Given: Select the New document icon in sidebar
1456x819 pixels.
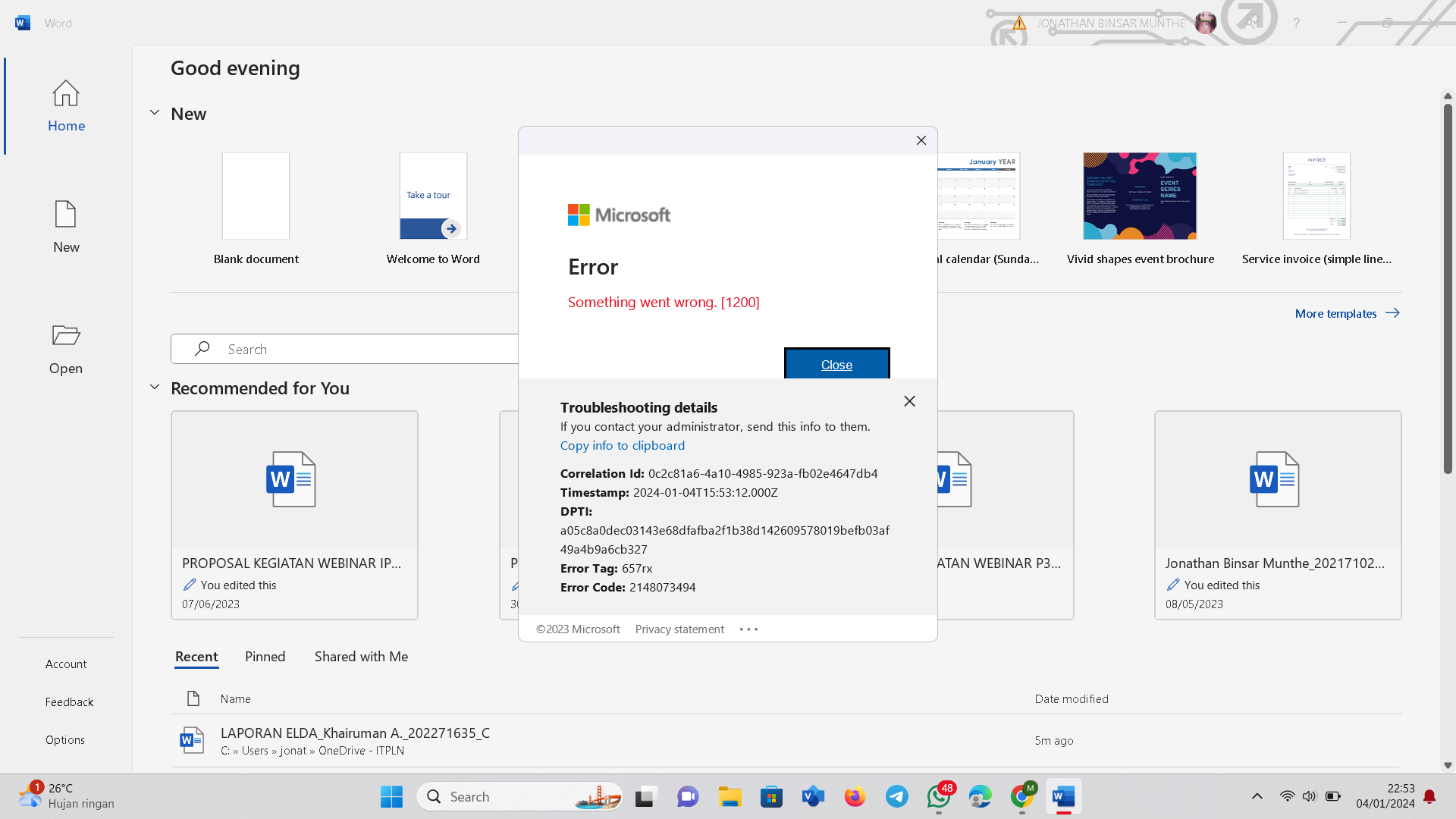Looking at the screenshot, I should pos(66,226).
